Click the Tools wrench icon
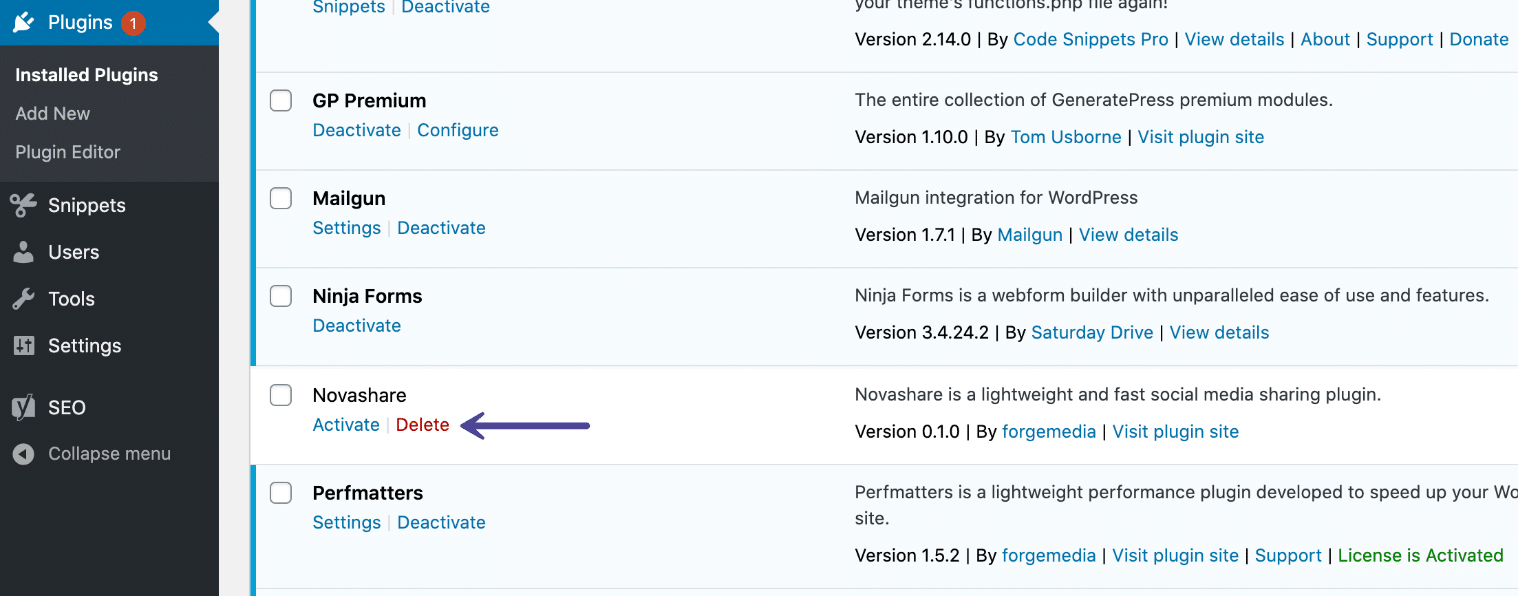The height and width of the screenshot is (596, 1518). coord(23,298)
